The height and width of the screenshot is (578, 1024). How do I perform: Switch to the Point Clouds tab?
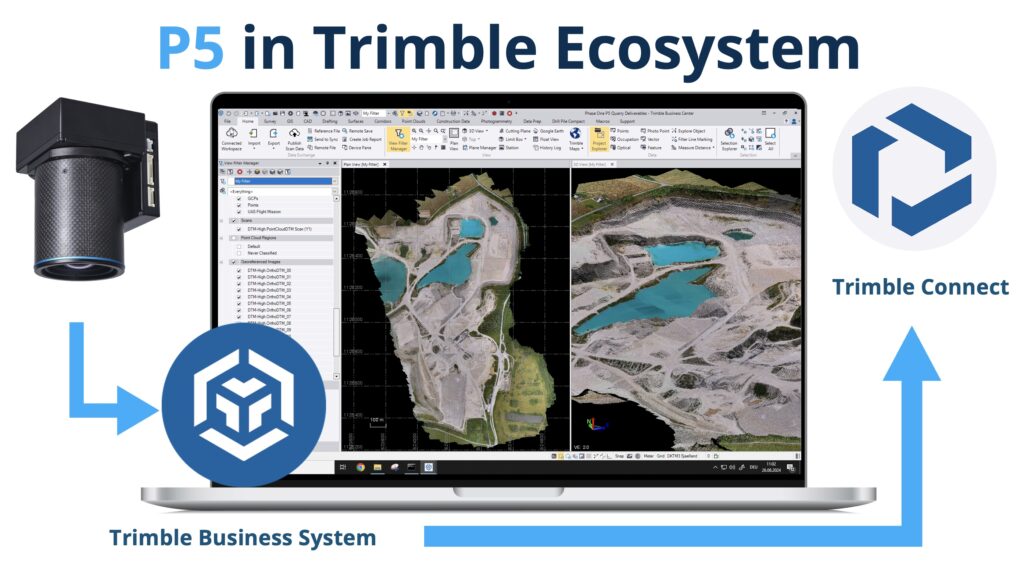[x=413, y=121]
